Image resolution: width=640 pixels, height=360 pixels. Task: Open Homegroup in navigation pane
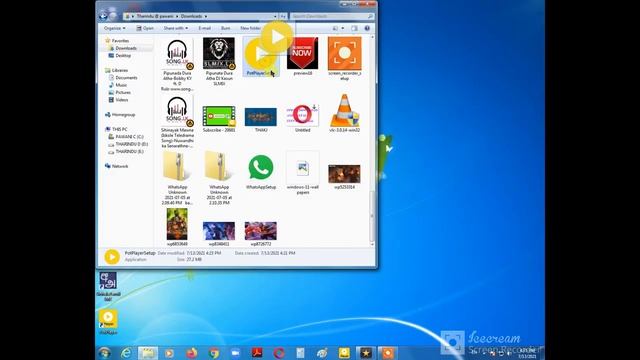[123, 115]
